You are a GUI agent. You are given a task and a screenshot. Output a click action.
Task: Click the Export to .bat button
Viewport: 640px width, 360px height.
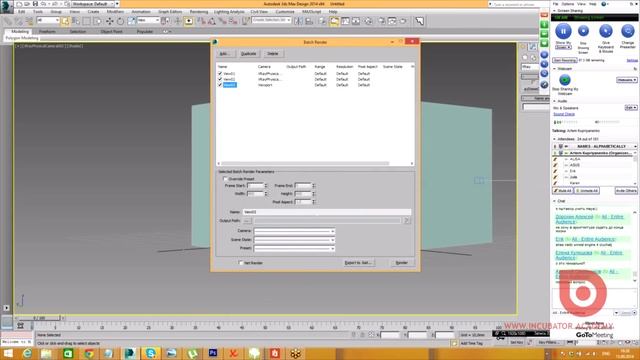tap(358, 263)
